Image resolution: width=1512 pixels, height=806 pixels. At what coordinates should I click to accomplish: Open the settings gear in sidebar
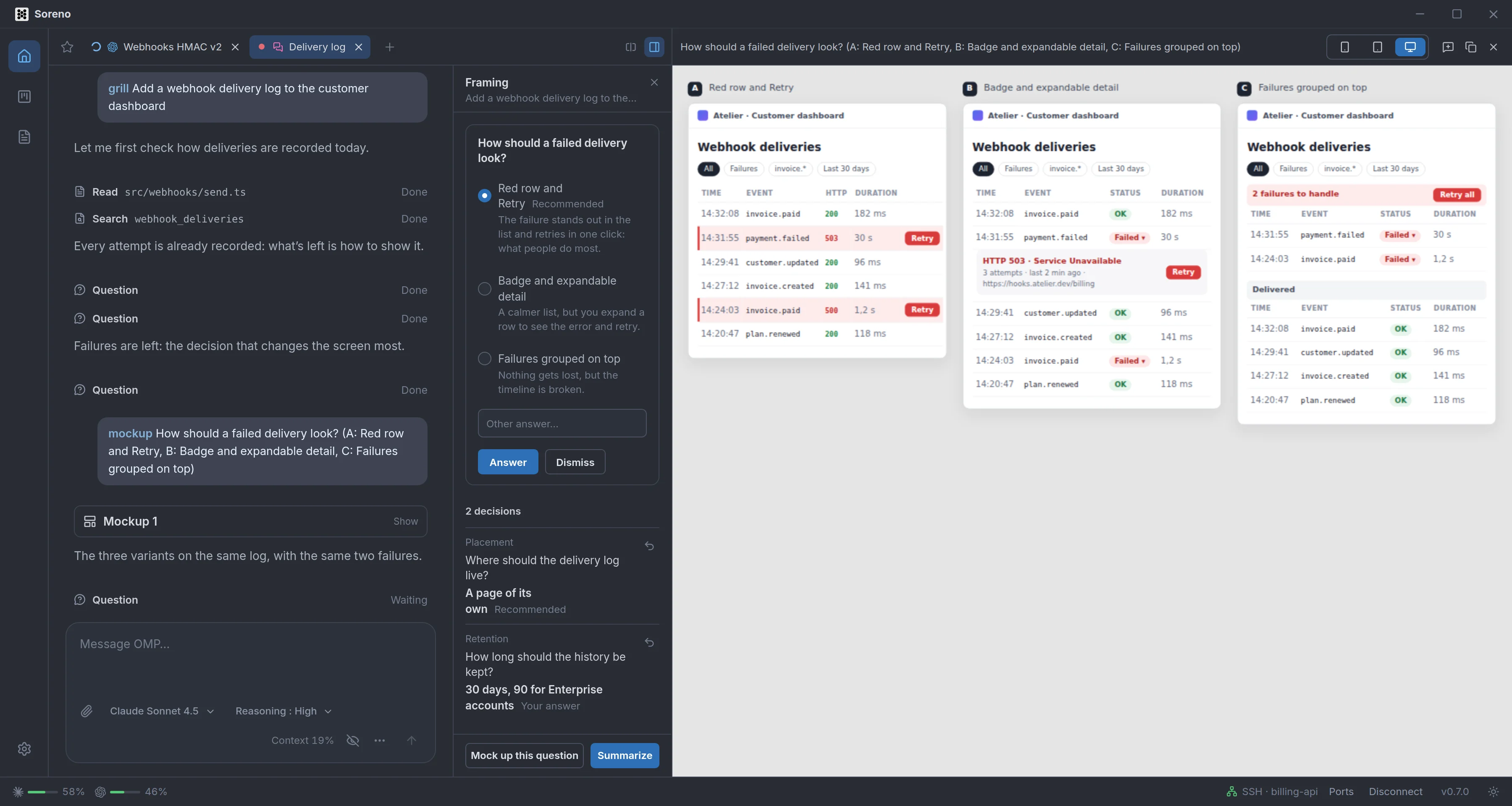pos(24,748)
